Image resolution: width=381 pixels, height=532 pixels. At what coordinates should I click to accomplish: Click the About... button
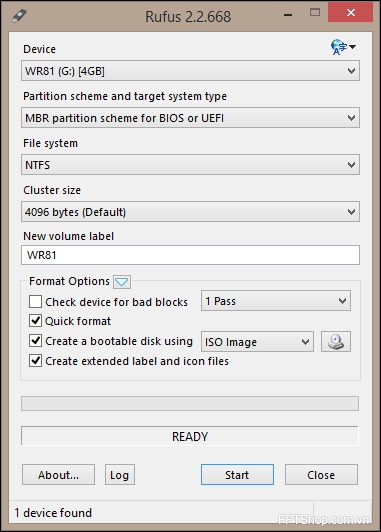(58, 475)
